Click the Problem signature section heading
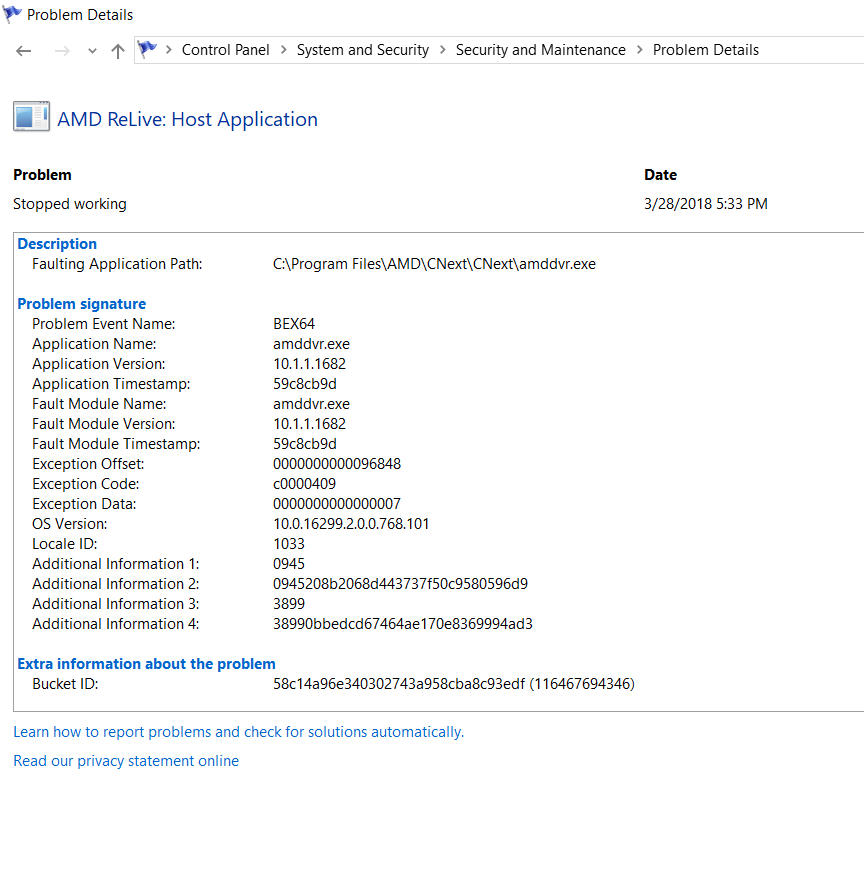The height and width of the screenshot is (883, 864). [82, 304]
